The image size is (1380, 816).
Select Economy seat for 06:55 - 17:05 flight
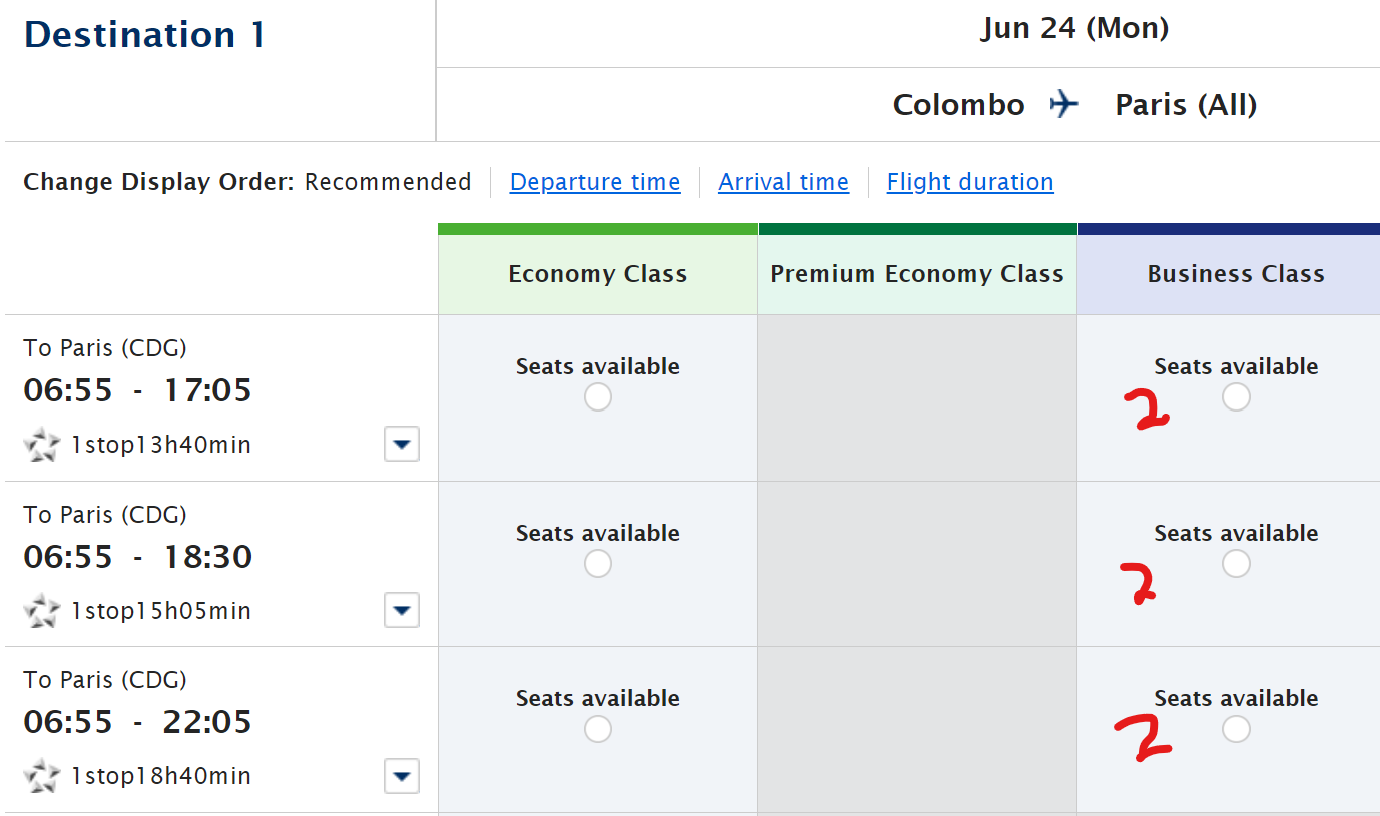tap(598, 398)
